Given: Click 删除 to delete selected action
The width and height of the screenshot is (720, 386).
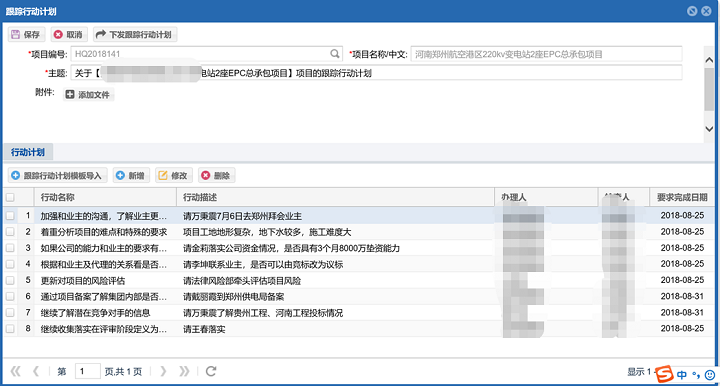Looking at the screenshot, I should pyautogui.click(x=216, y=175).
